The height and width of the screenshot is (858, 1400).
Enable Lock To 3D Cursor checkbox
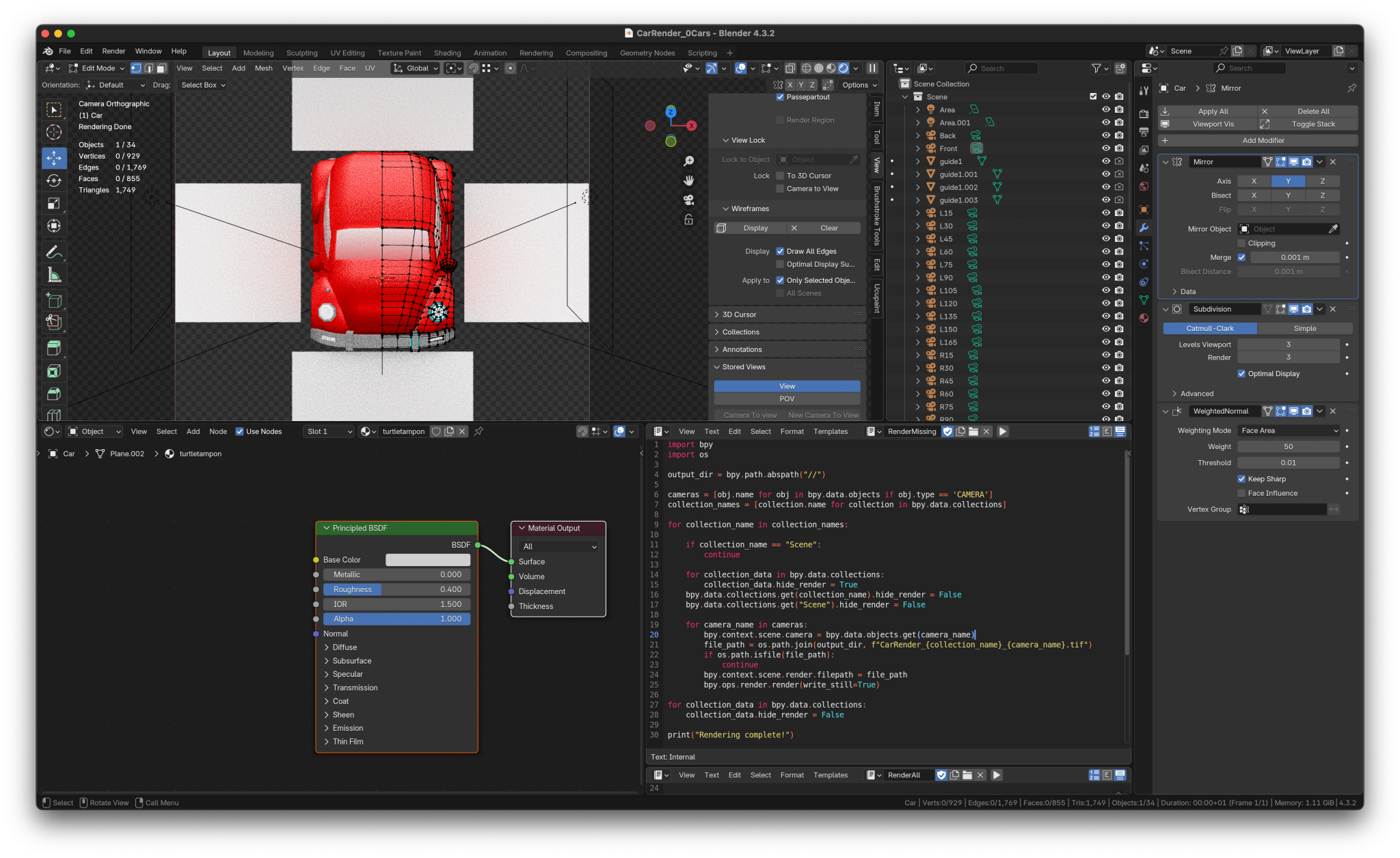pos(780,176)
